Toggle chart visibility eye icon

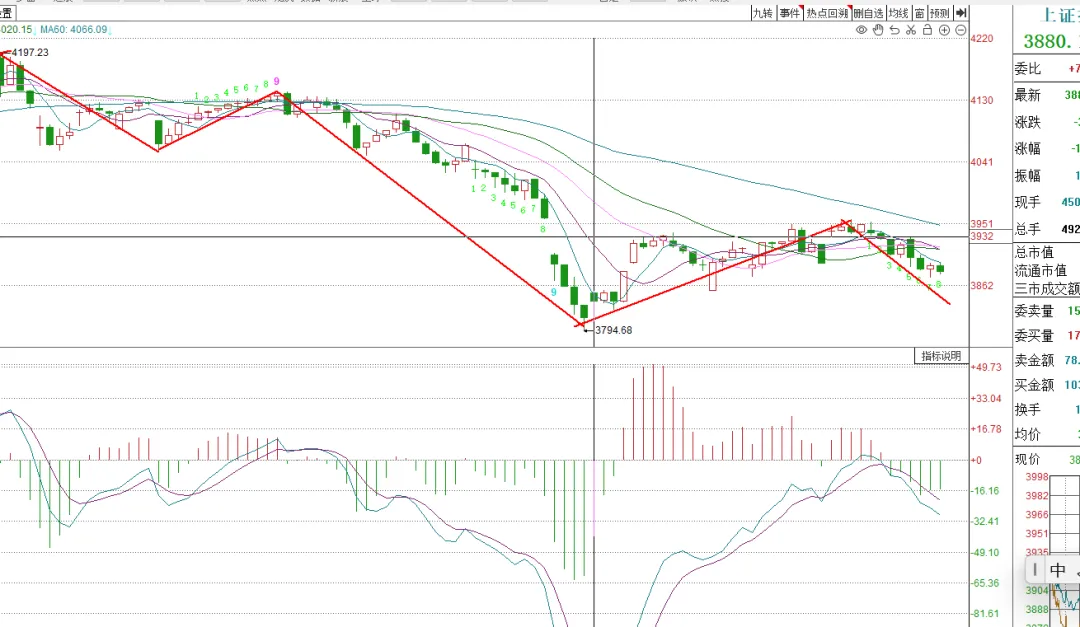click(861, 30)
